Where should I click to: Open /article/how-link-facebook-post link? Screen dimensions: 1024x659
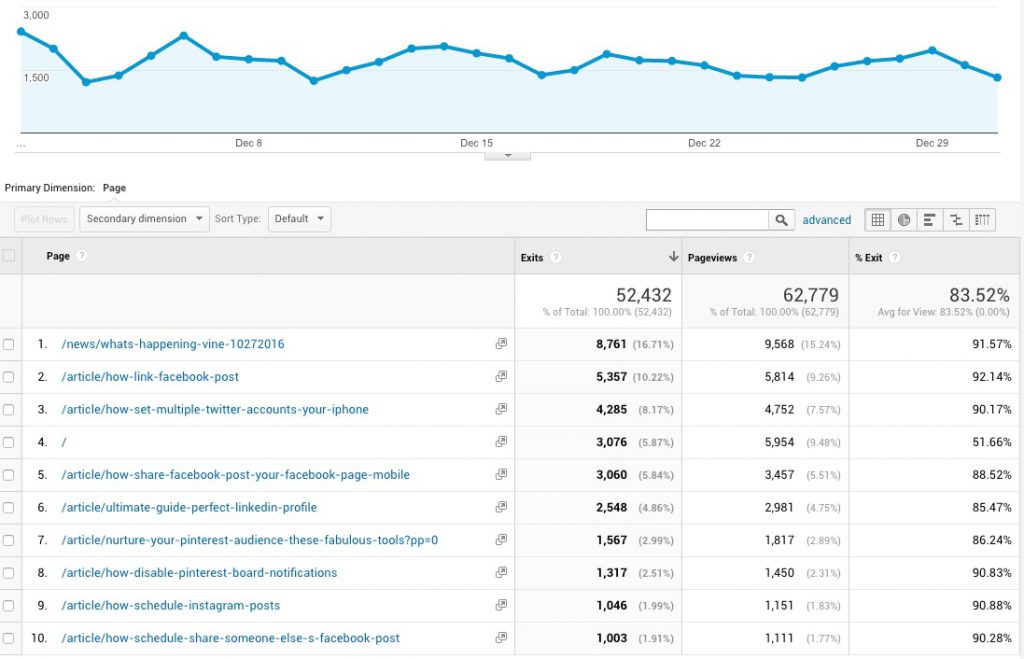[x=150, y=377]
